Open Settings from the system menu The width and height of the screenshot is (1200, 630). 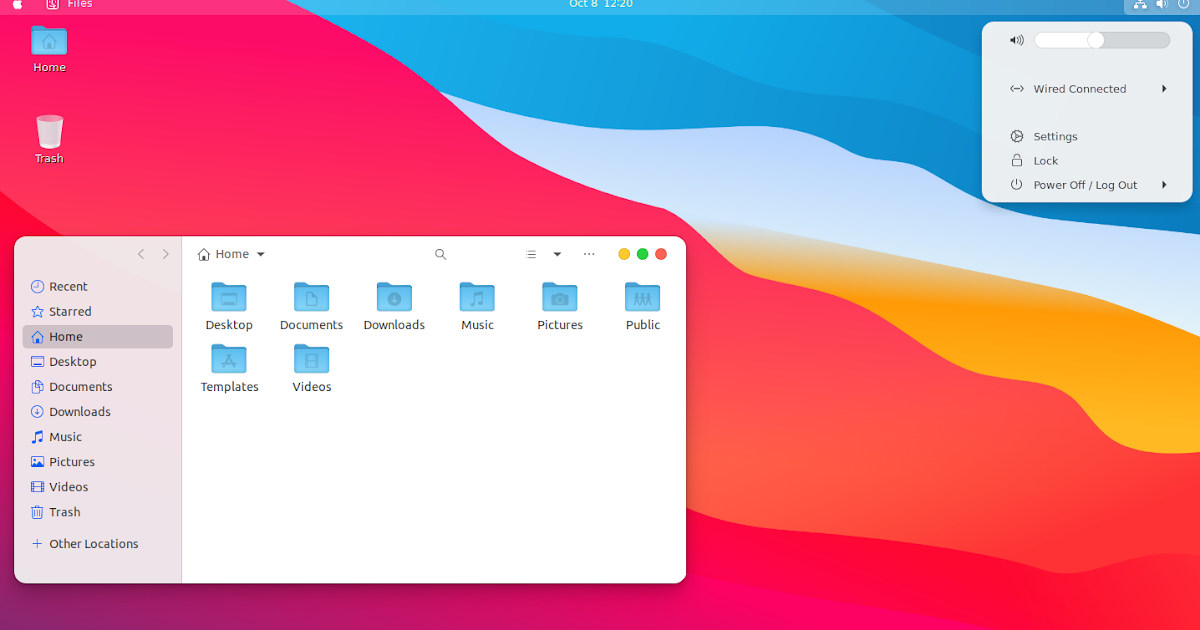[x=1055, y=136]
